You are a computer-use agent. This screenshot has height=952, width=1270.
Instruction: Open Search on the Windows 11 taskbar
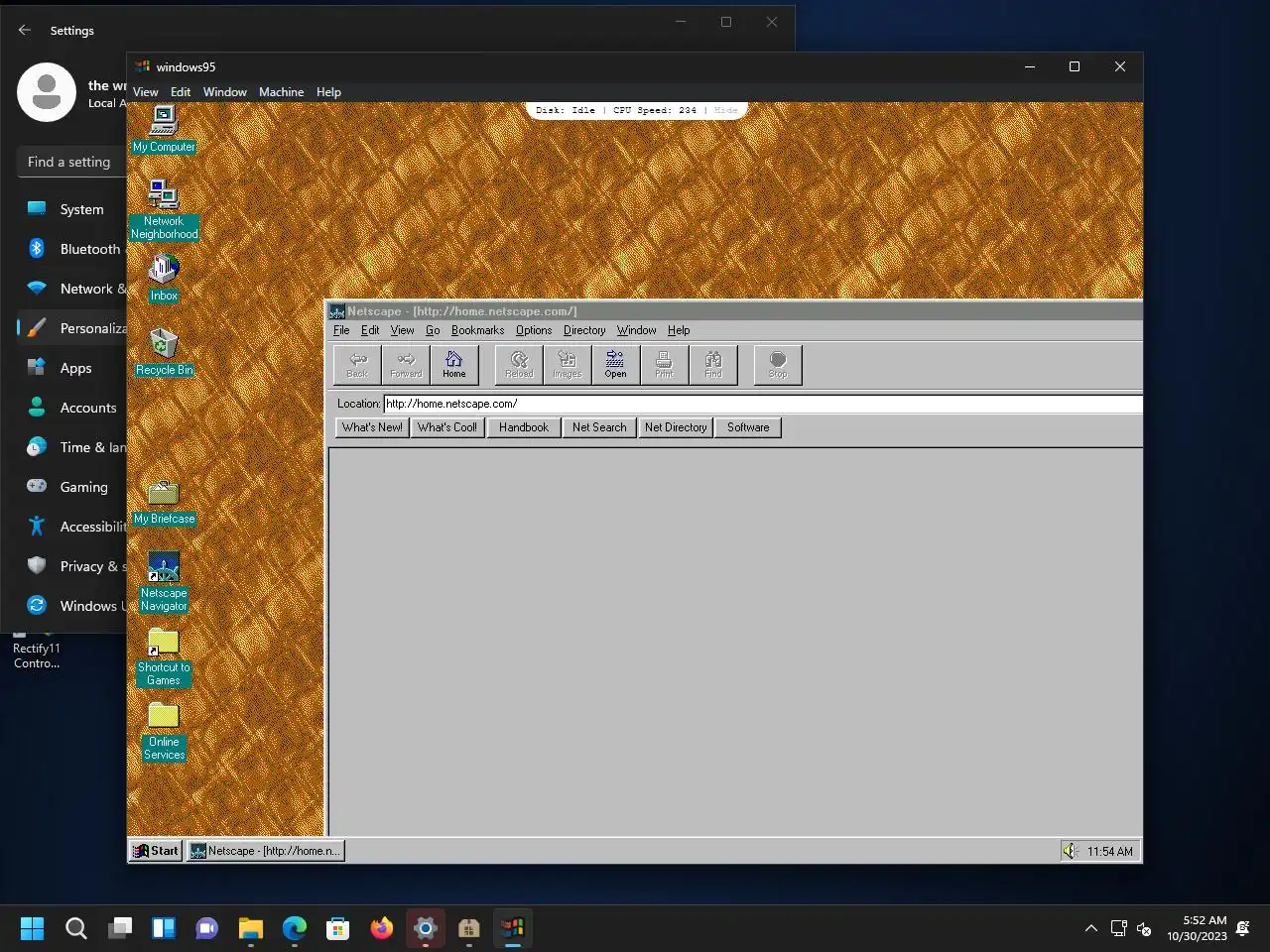click(76, 928)
